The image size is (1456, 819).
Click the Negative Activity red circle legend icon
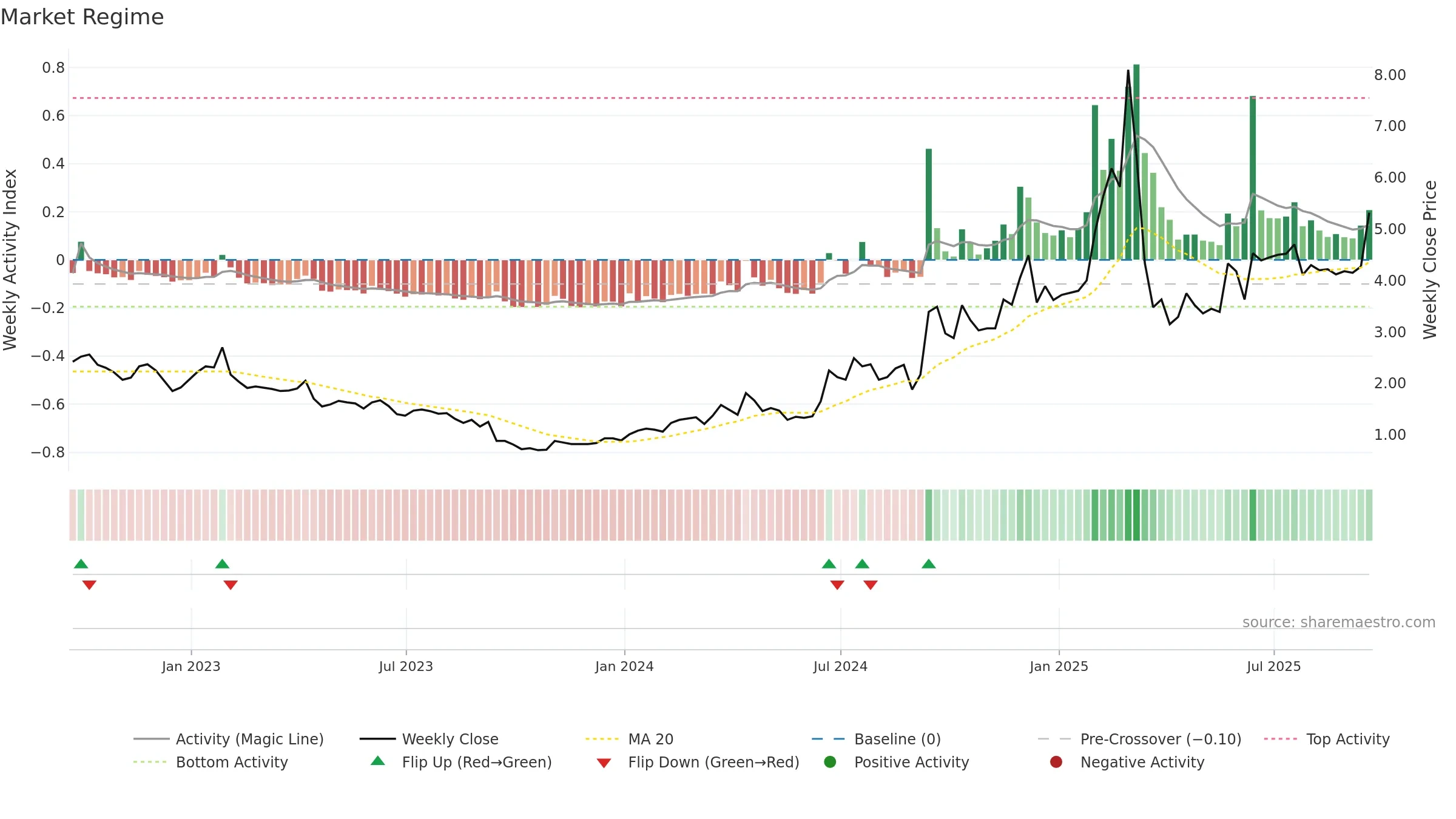(1056, 761)
